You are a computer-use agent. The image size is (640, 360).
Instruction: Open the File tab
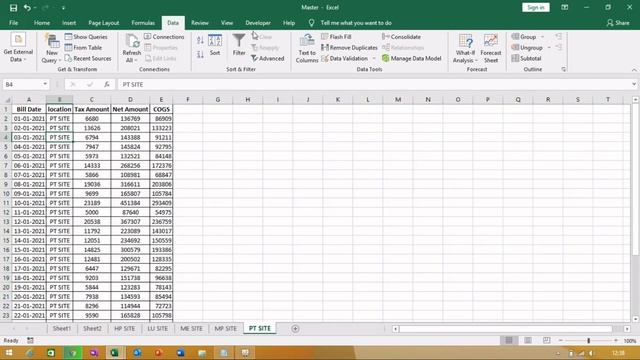point(13,23)
